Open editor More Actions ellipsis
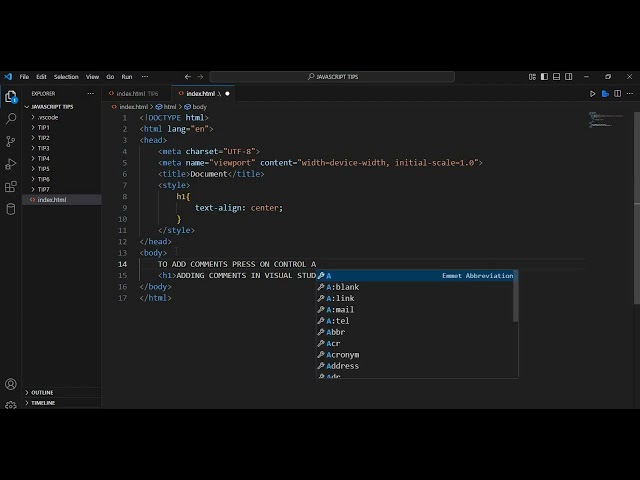This screenshot has width=640, height=480. click(x=630, y=94)
